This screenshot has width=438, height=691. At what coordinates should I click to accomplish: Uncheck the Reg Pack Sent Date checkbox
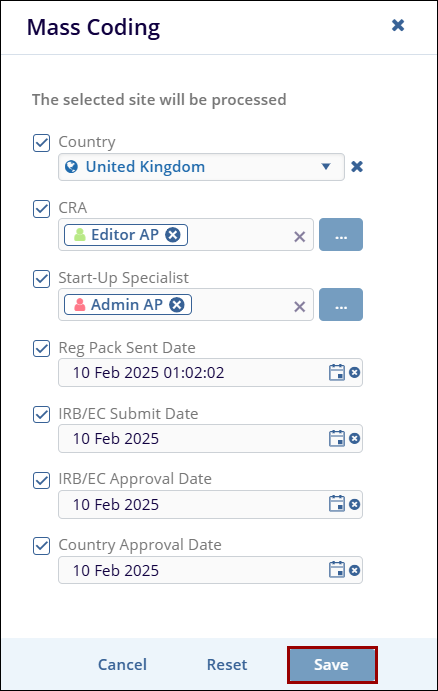41,349
